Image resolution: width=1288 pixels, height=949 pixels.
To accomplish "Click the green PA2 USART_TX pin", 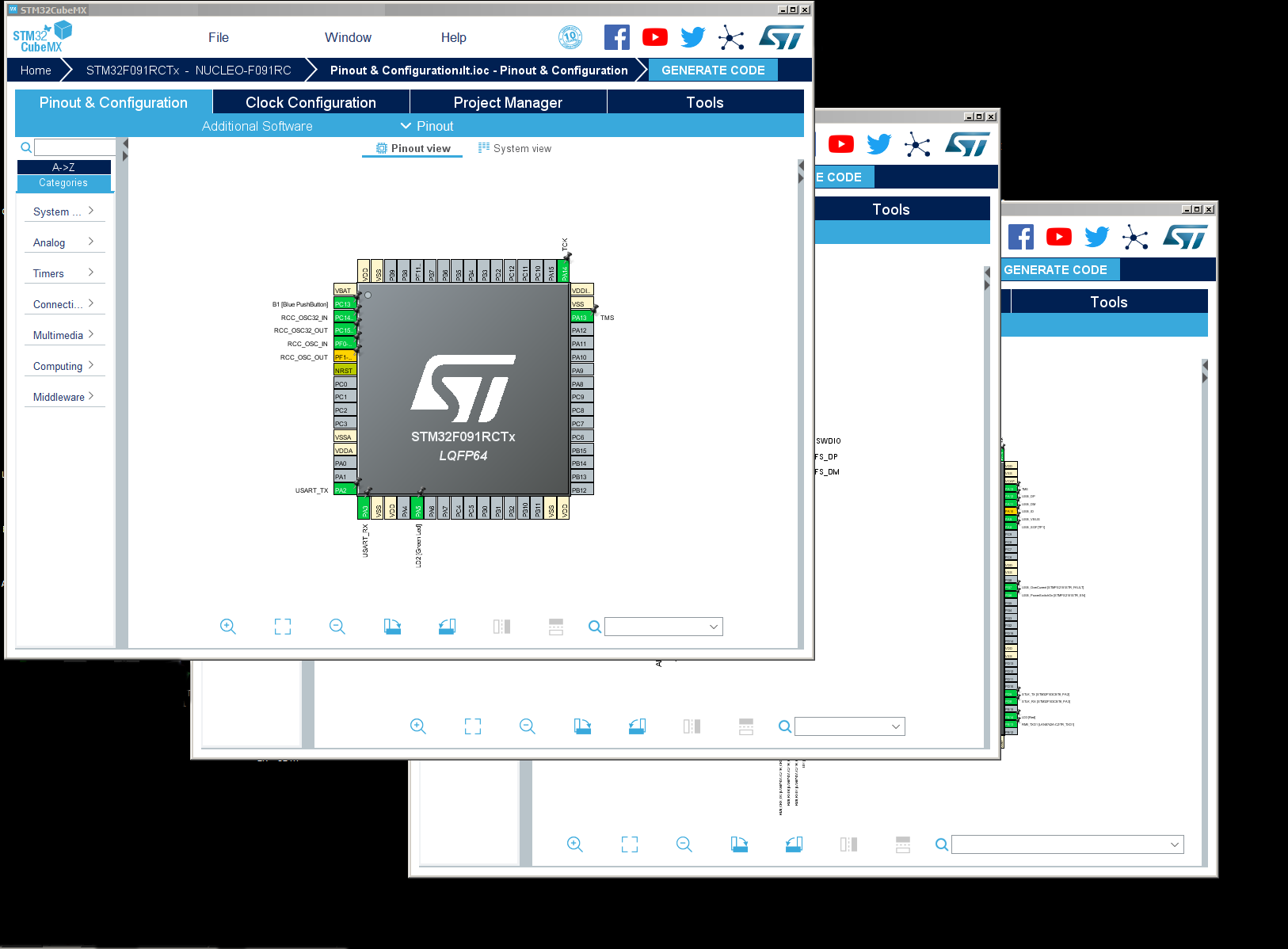I will [345, 490].
